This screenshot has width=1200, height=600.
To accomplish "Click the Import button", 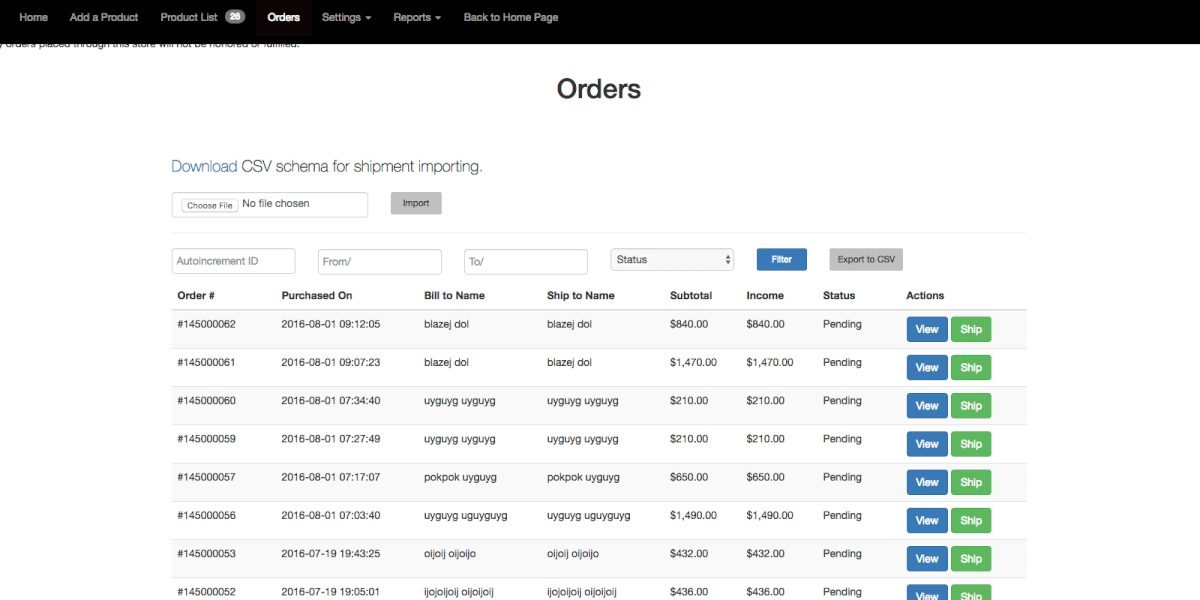I will (415, 203).
